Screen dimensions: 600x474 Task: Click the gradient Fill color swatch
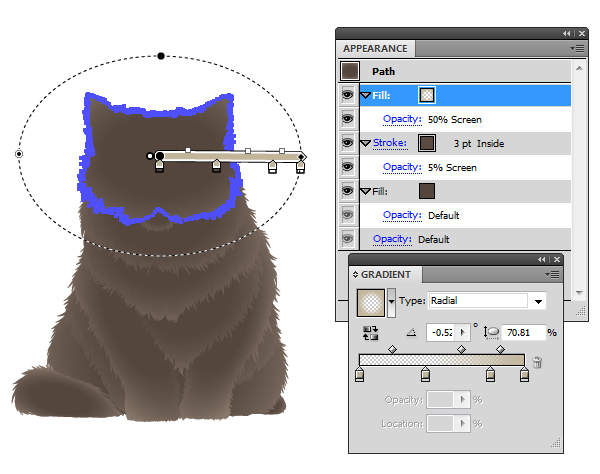(427, 95)
